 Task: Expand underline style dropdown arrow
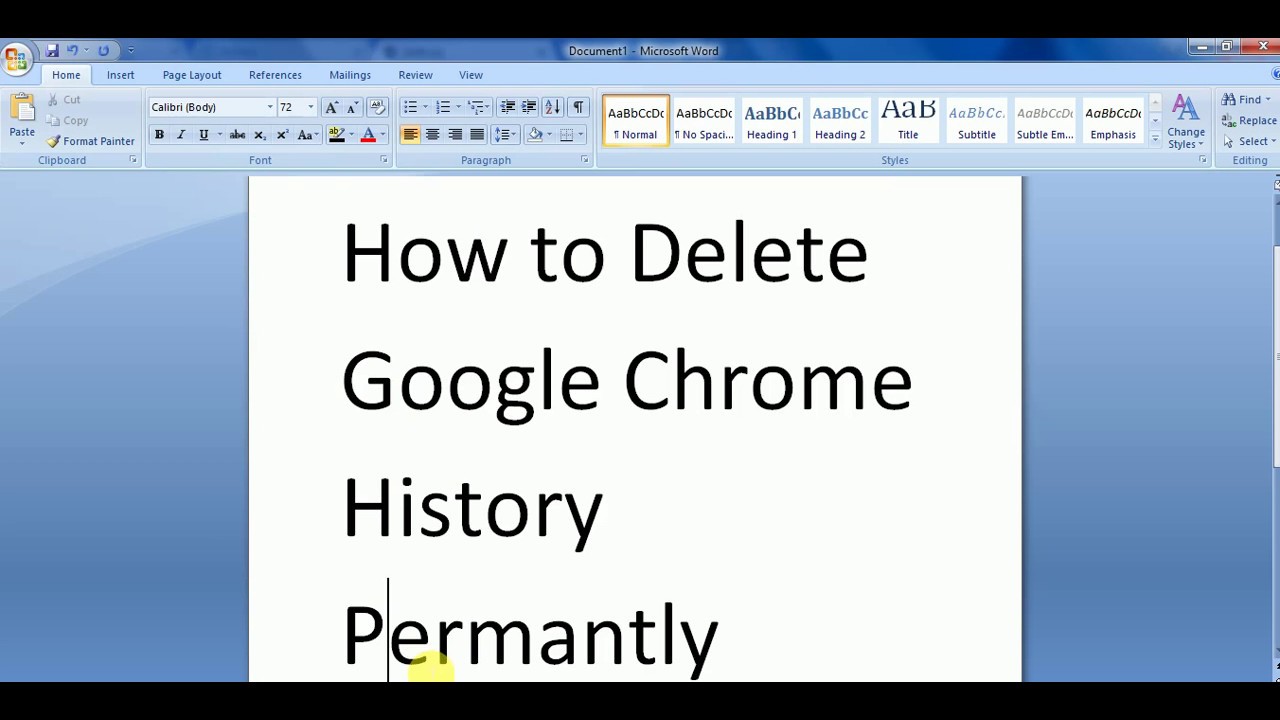[218, 135]
